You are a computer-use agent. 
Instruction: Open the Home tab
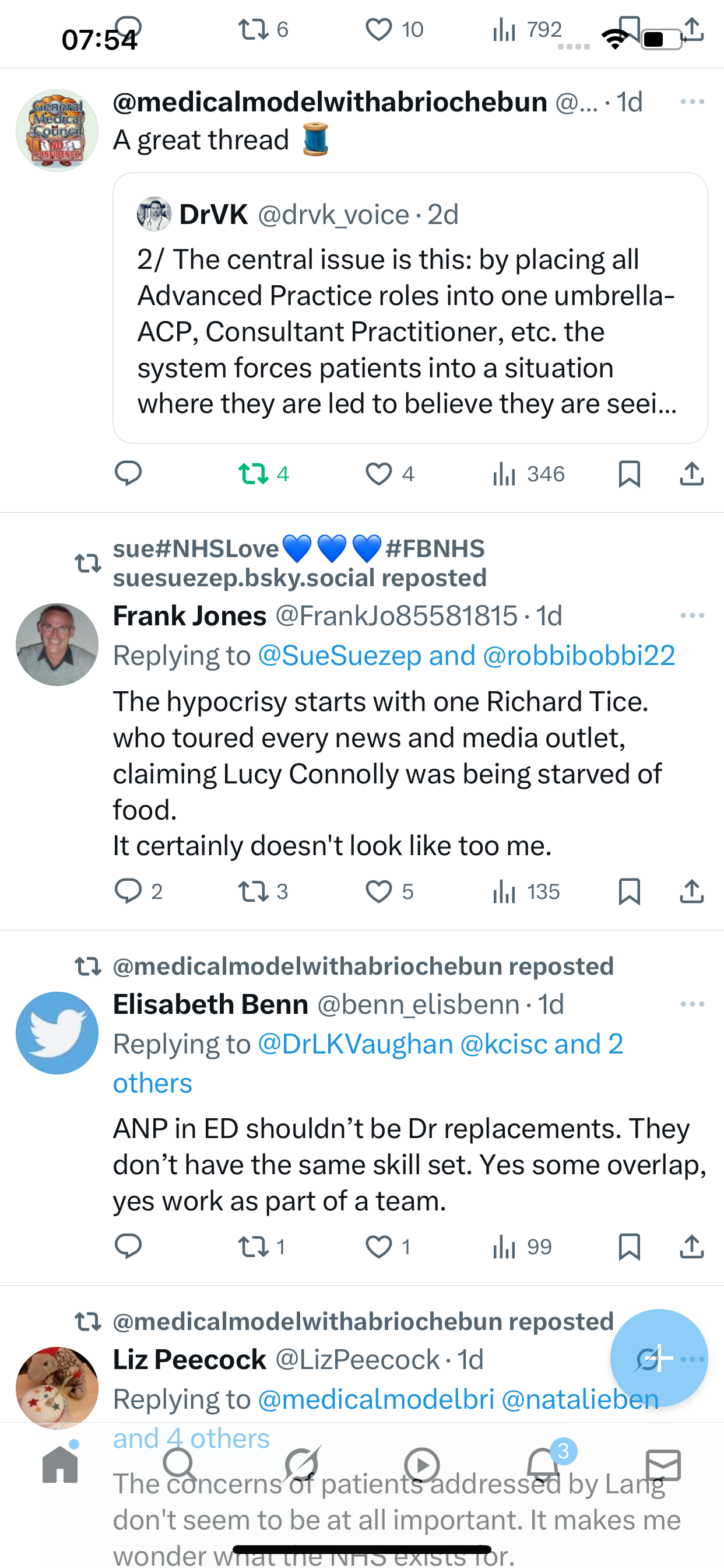(60, 1465)
